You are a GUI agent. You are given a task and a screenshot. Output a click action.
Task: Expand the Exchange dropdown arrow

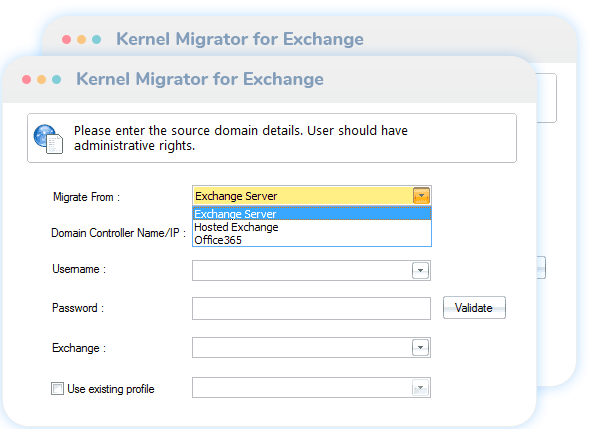click(420, 347)
